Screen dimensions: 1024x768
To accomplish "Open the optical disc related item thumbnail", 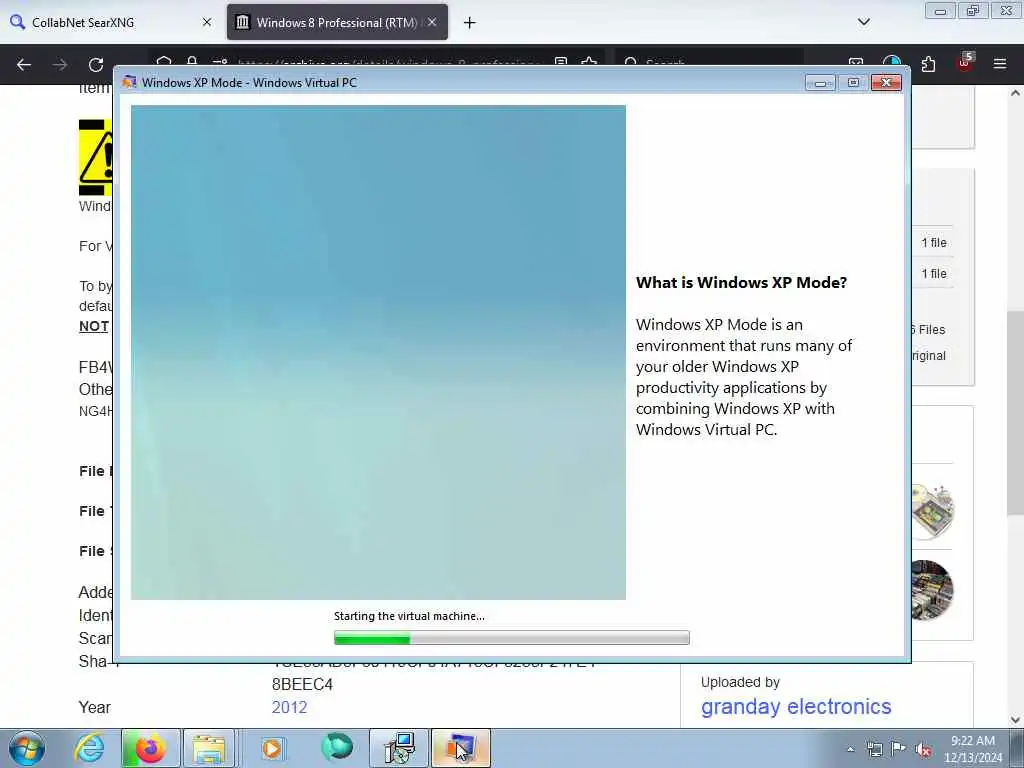I will coord(933,511).
